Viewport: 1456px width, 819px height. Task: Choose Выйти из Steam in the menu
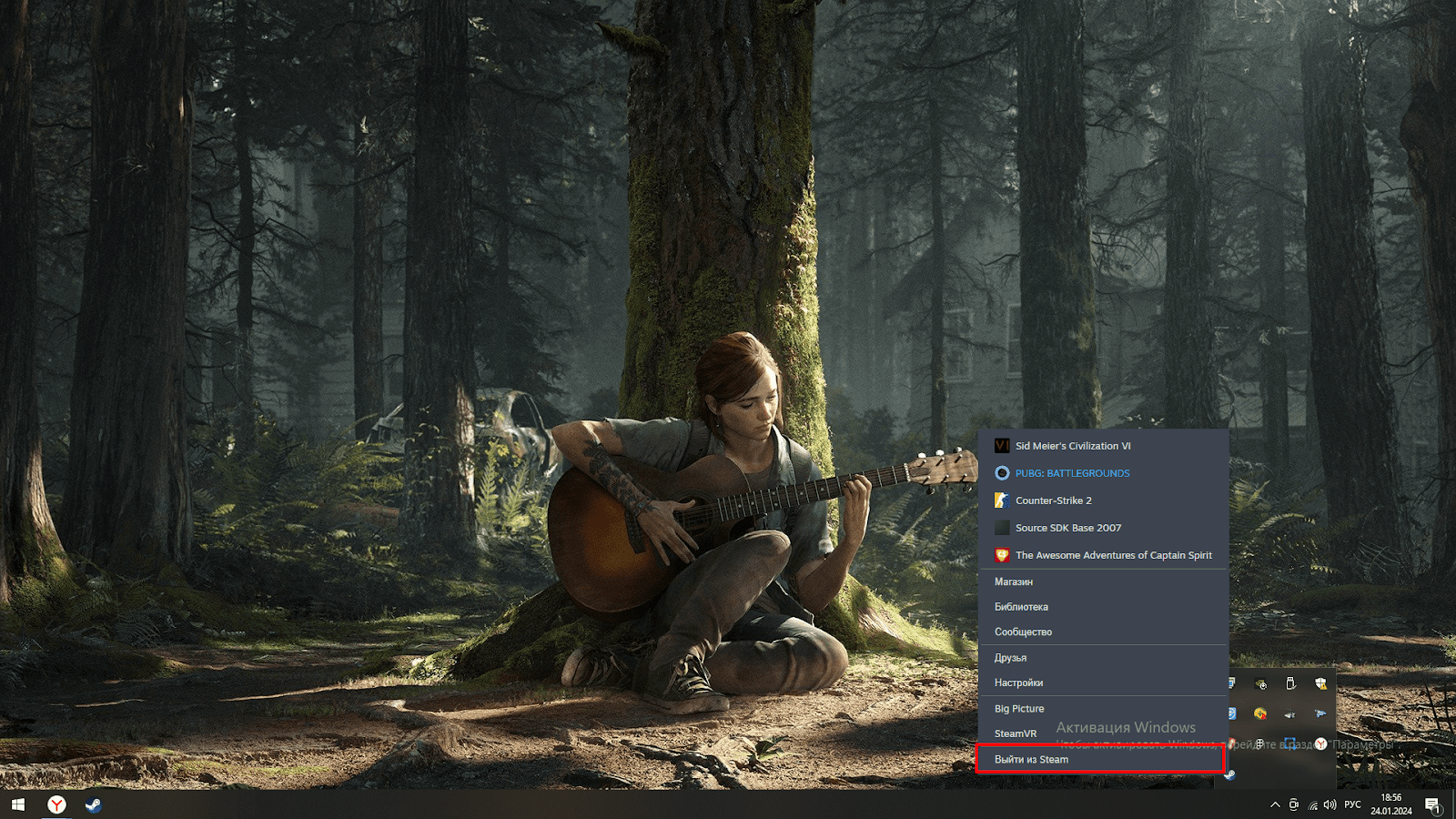tap(1103, 759)
